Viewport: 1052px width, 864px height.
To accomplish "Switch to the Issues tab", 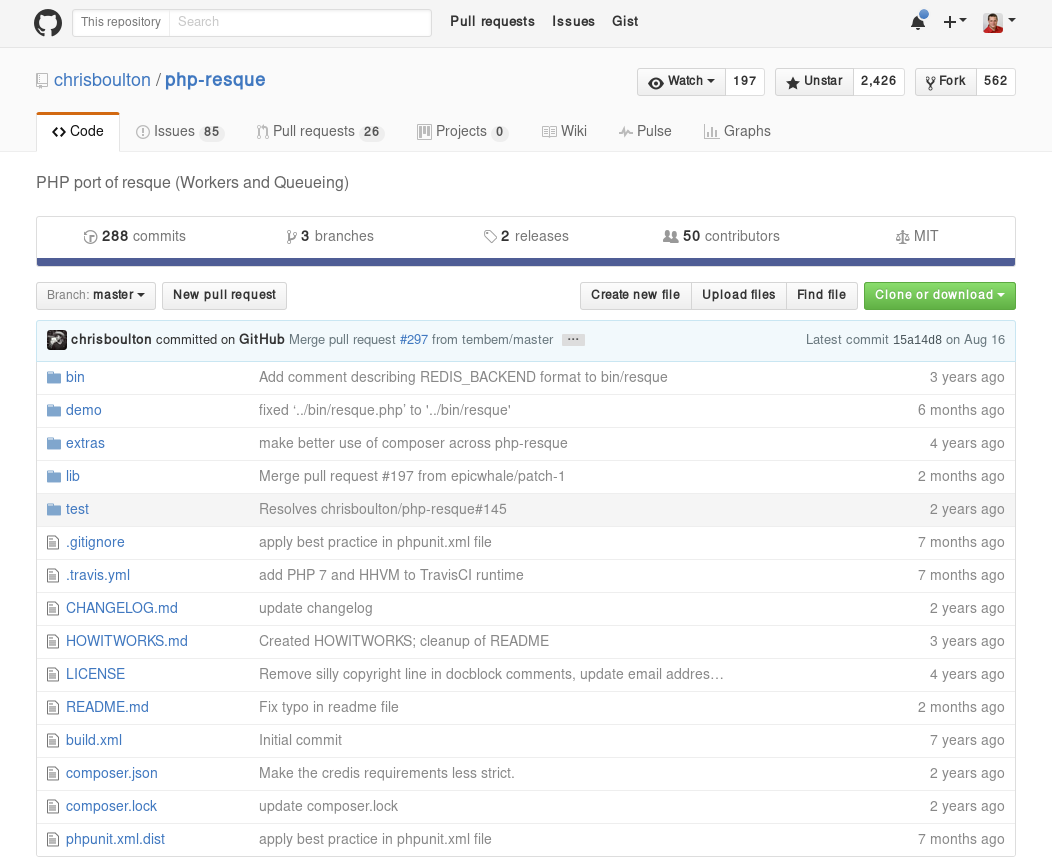I will coord(178,131).
